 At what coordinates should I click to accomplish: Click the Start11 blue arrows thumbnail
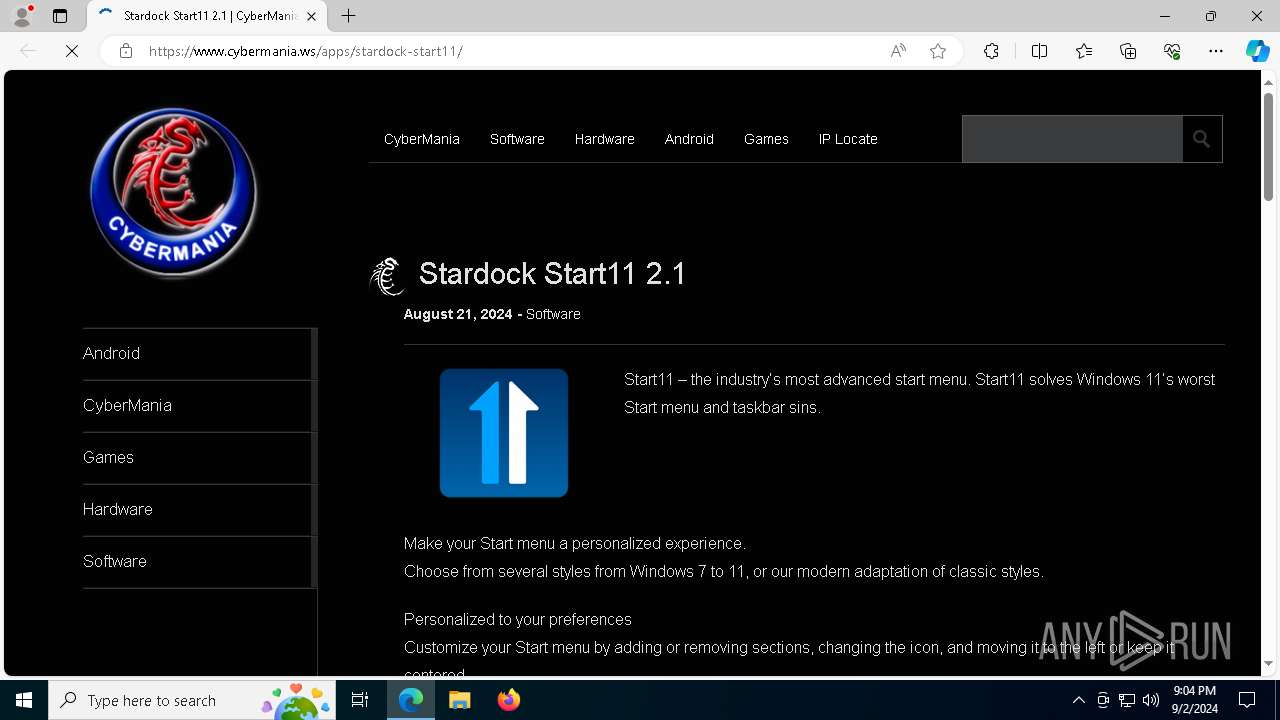504,433
